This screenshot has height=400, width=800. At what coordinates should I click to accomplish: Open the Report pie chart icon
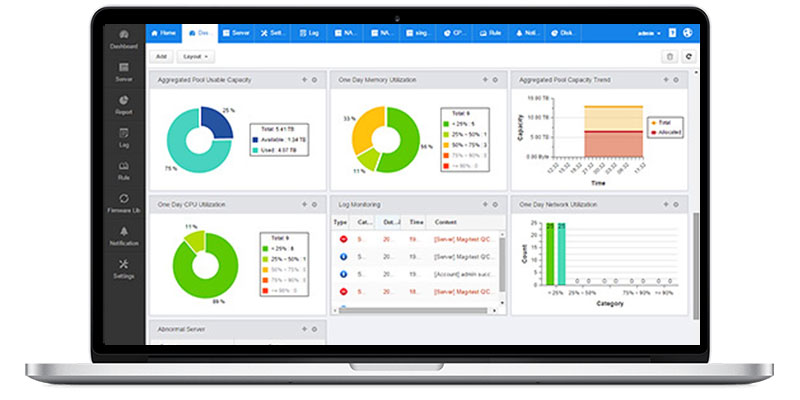tap(123, 100)
